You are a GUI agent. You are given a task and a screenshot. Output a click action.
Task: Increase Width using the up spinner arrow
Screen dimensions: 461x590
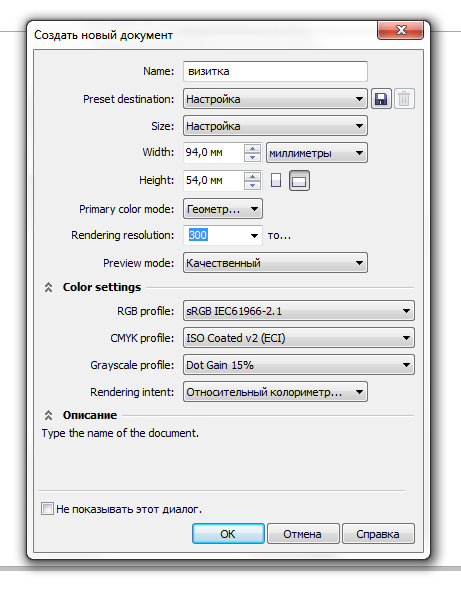click(252, 148)
